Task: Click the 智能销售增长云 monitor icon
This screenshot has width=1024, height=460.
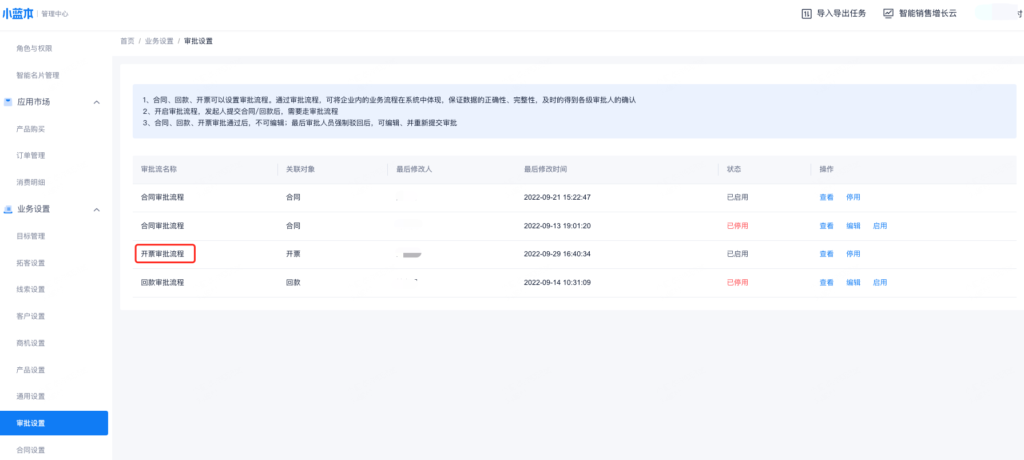Action: [888, 13]
